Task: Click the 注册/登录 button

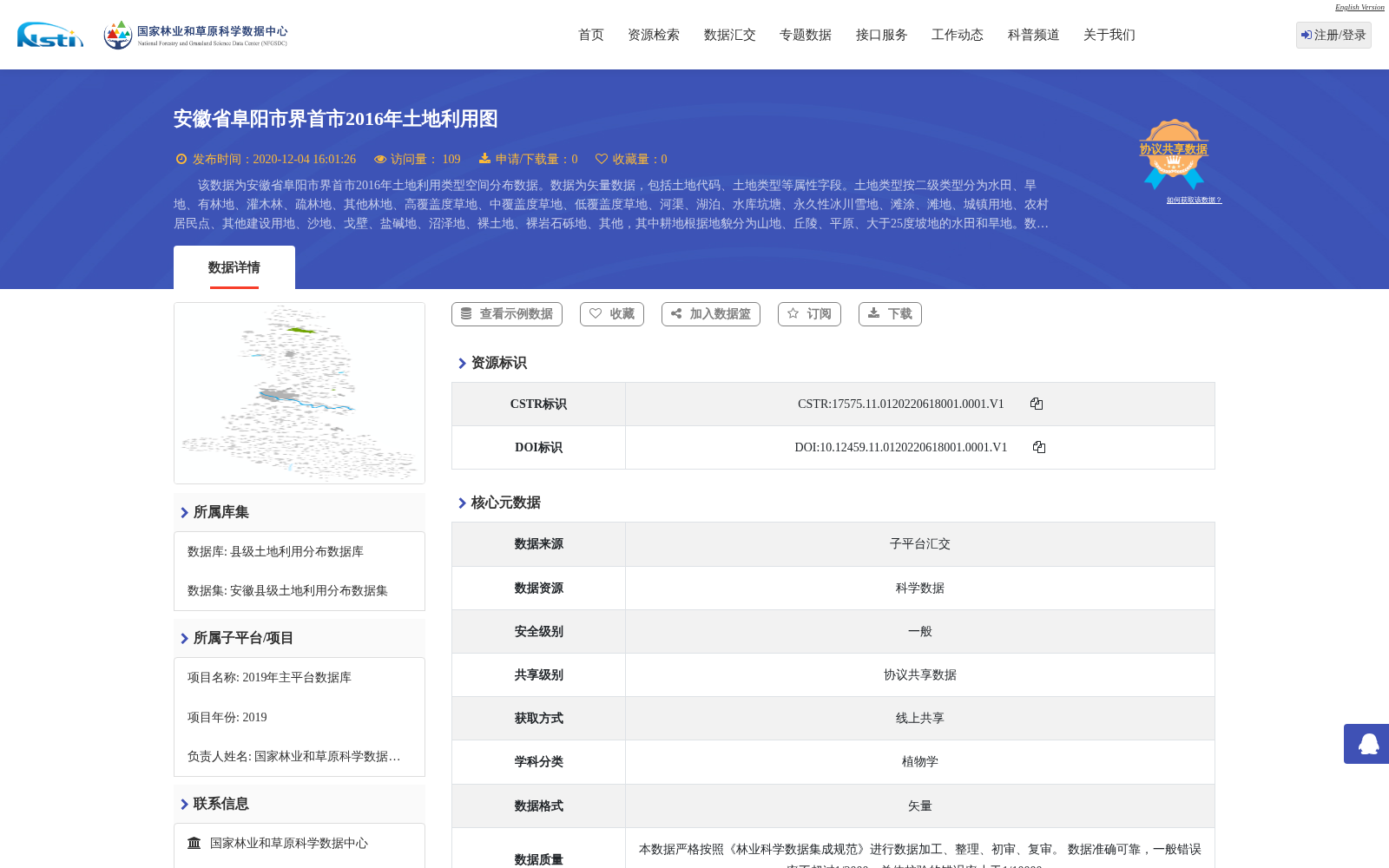Action: (1333, 35)
